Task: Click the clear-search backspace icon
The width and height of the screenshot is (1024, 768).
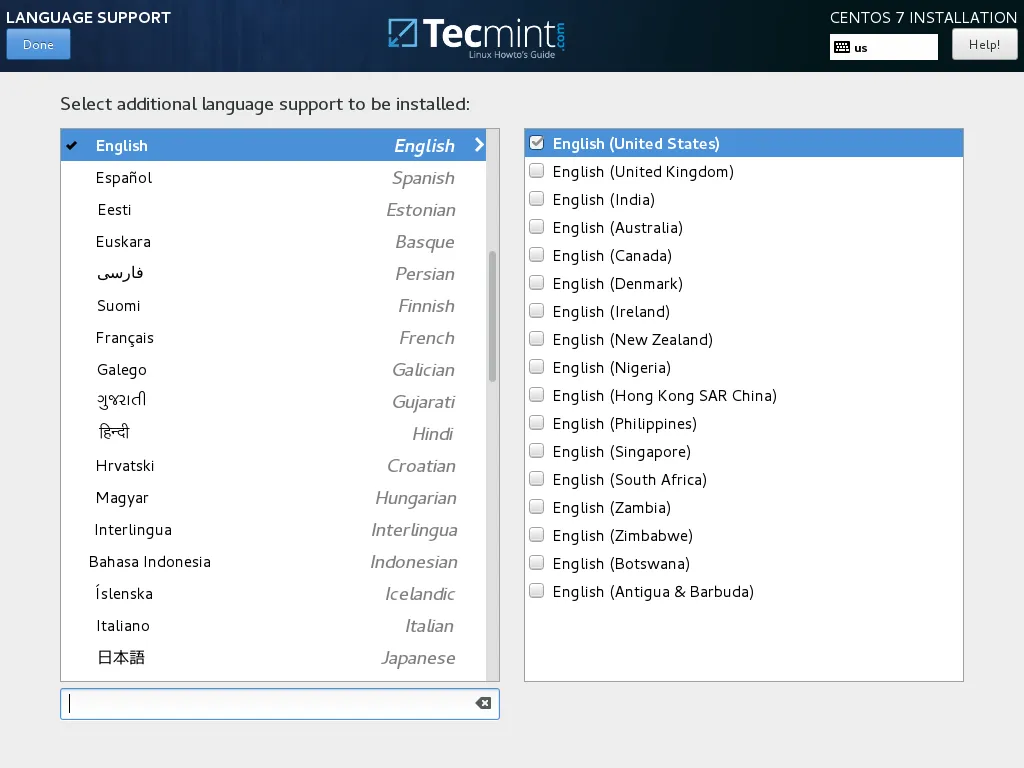Action: click(484, 703)
